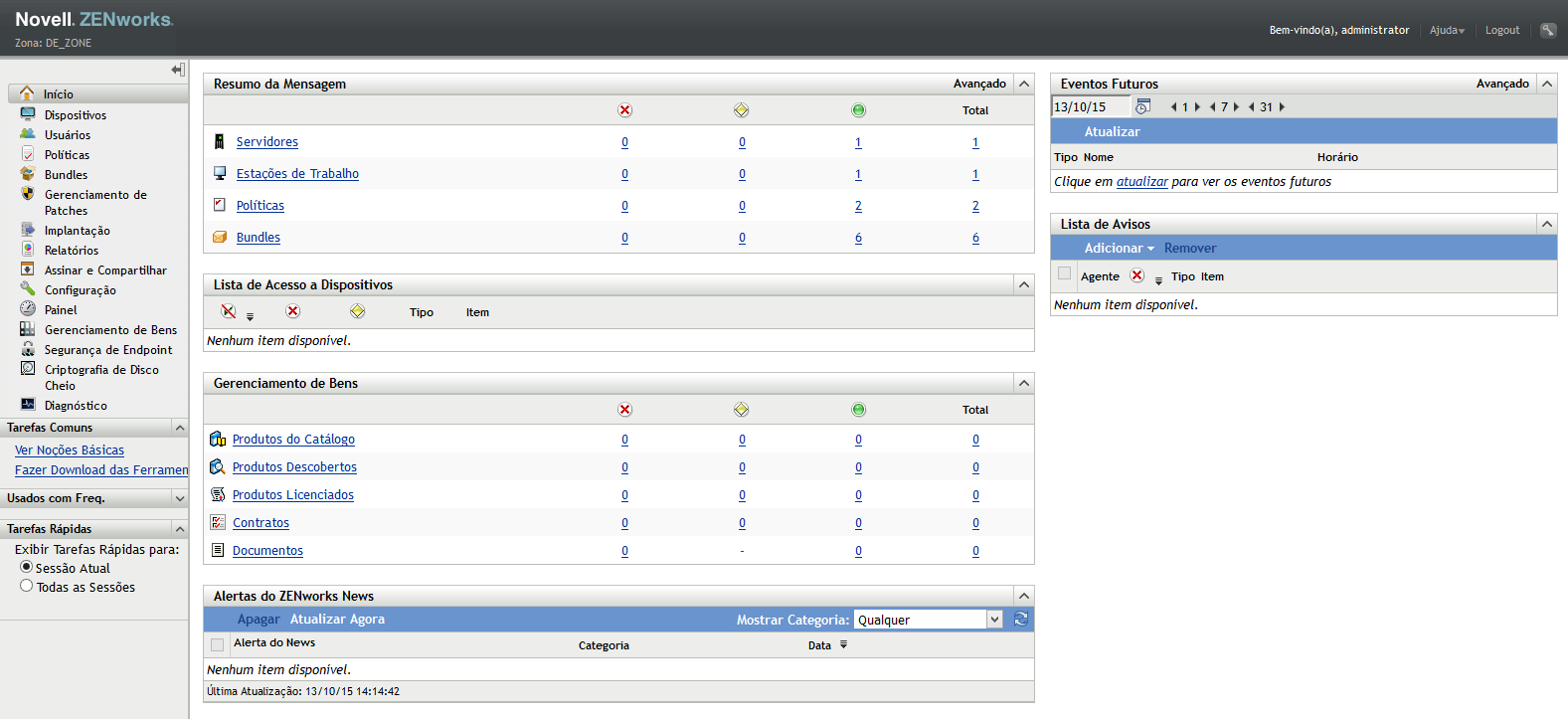Collapse the Tarefas Rápidas section

[180, 529]
